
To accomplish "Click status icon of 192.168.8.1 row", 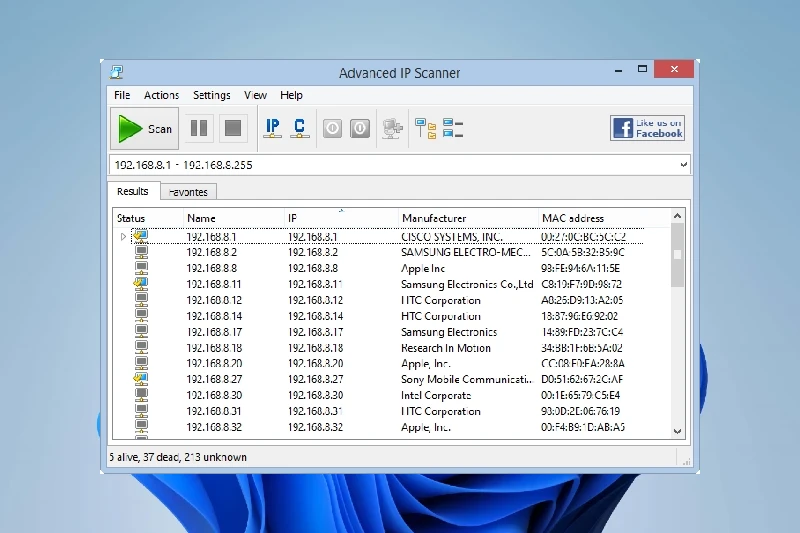I will (140, 236).
